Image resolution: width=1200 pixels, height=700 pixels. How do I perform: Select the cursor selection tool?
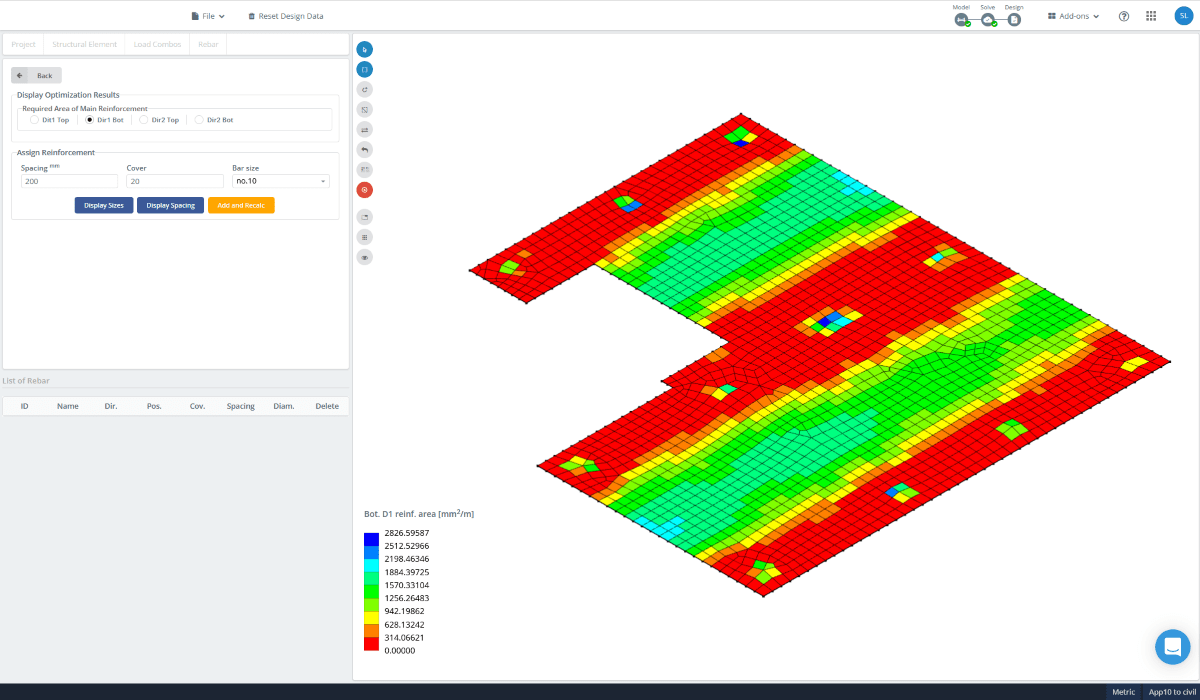click(364, 48)
